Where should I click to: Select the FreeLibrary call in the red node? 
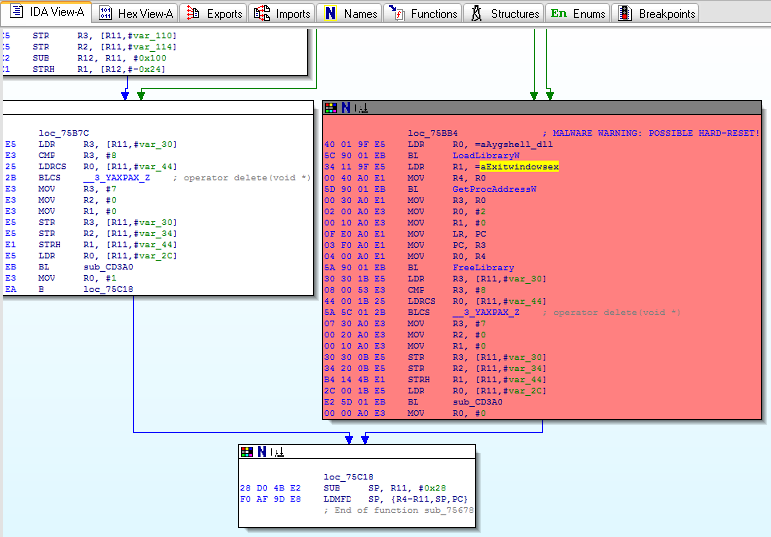click(483, 267)
